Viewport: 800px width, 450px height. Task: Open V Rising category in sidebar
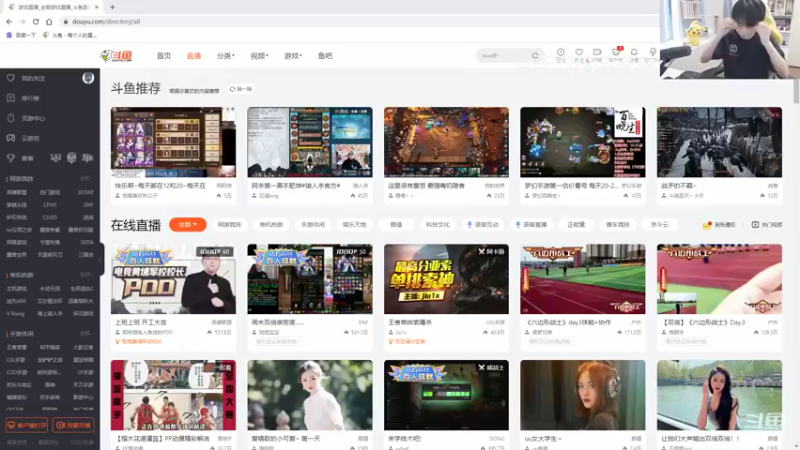[15, 314]
